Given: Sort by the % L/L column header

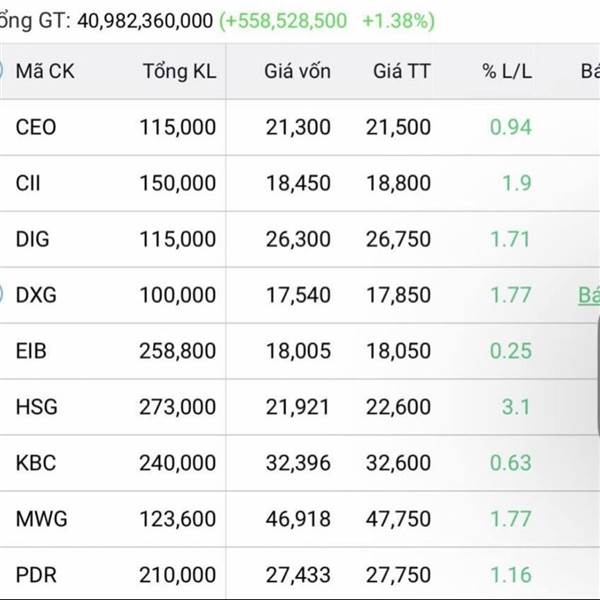Looking at the screenshot, I should click(x=506, y=71).
